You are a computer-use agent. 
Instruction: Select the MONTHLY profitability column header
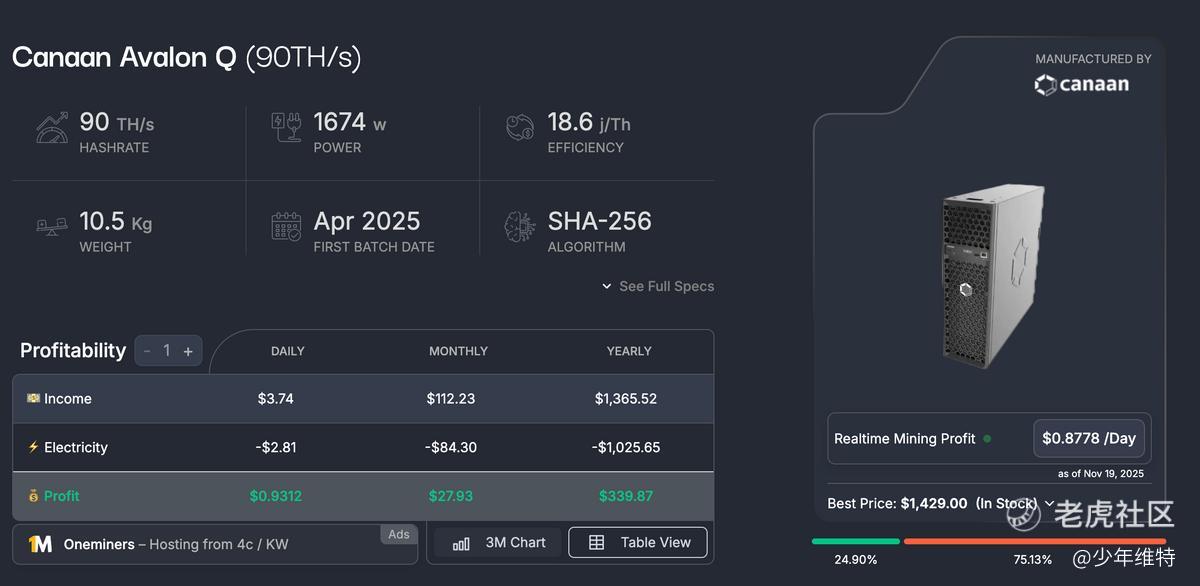point(458,351)
